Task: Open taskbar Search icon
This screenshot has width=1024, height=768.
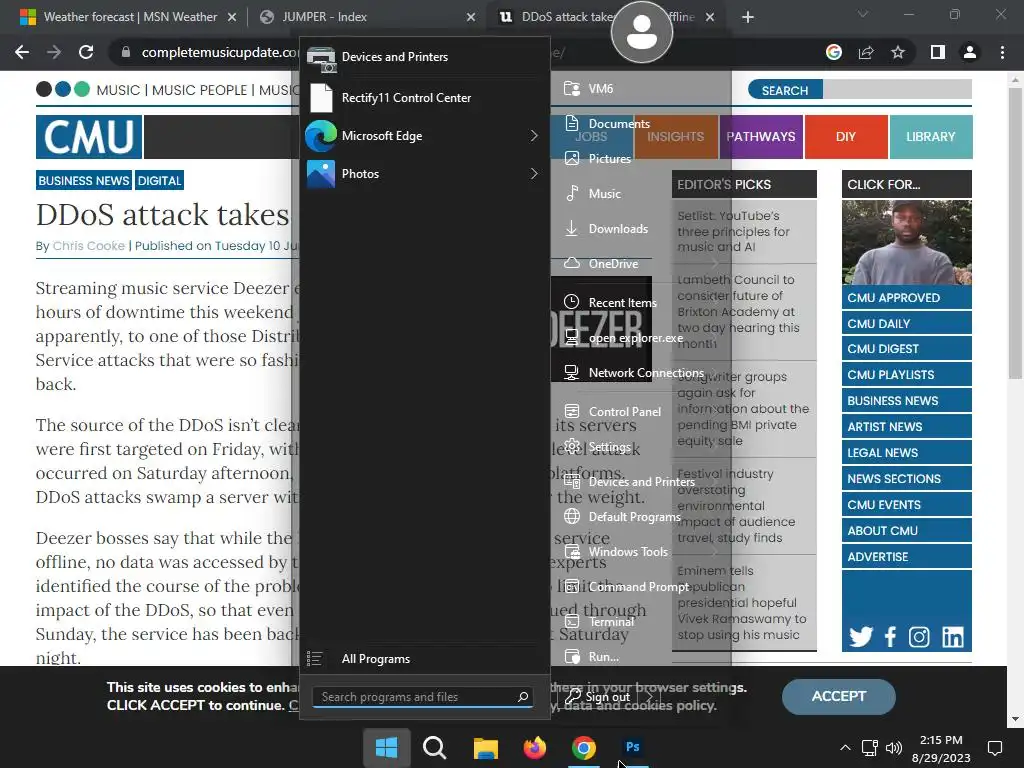Action: [434, 747]
